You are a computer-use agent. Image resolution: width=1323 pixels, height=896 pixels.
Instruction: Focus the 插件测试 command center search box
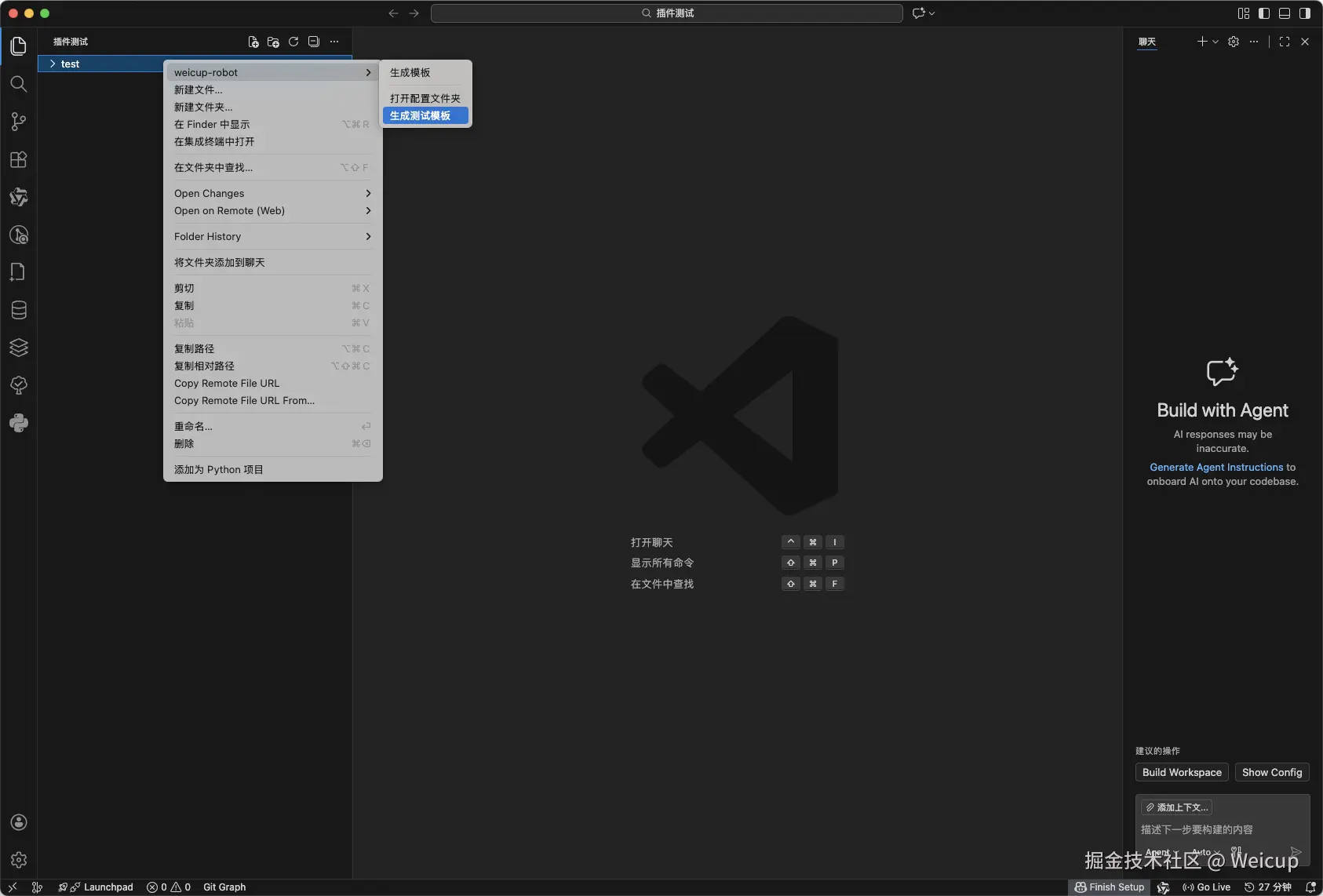pyautogui.click(x=667, y=13)
